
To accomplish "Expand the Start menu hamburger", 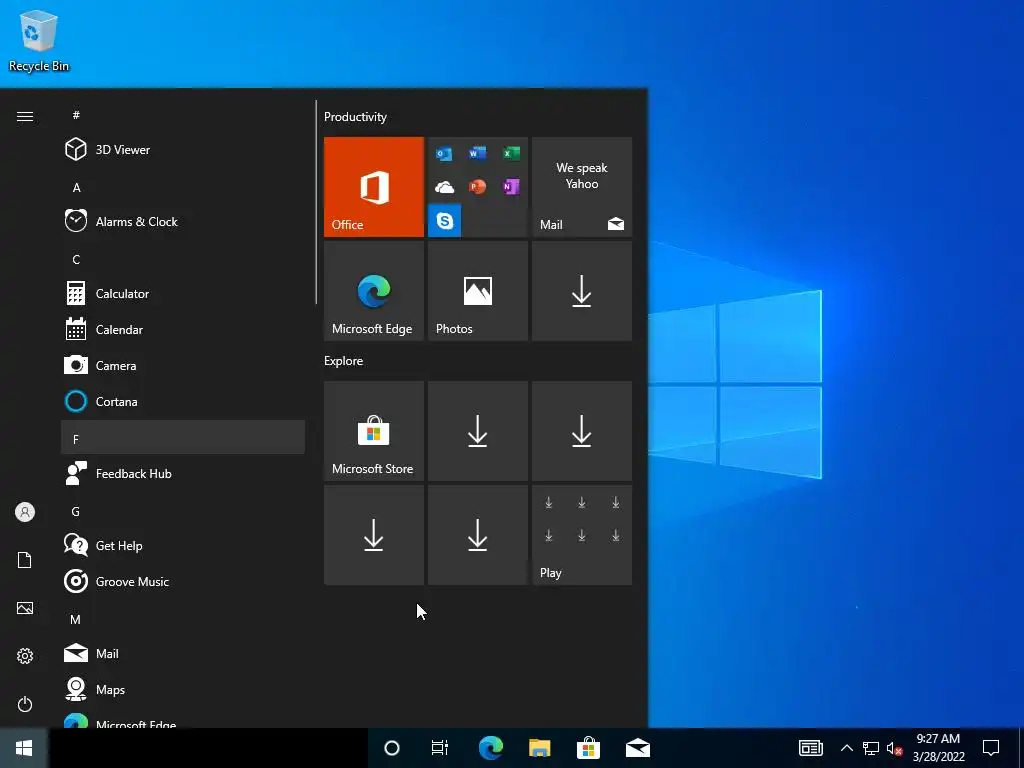I will point(25,116).
